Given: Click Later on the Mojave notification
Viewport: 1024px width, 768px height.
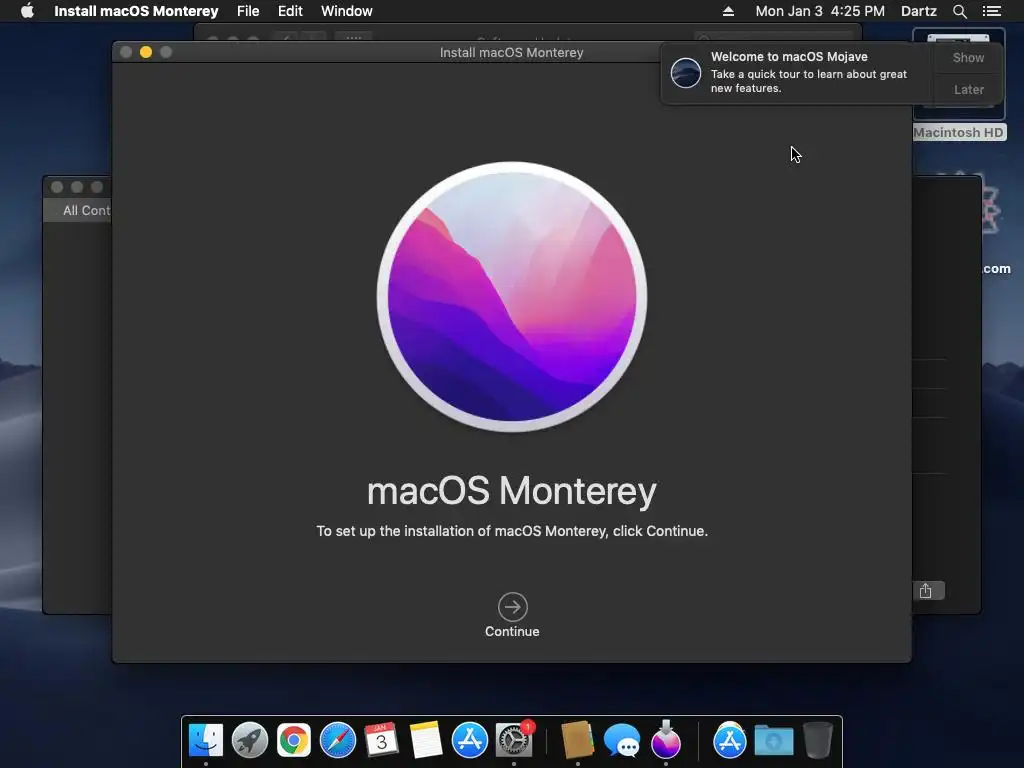Looking at the screenshot, I should coord(968,89).
